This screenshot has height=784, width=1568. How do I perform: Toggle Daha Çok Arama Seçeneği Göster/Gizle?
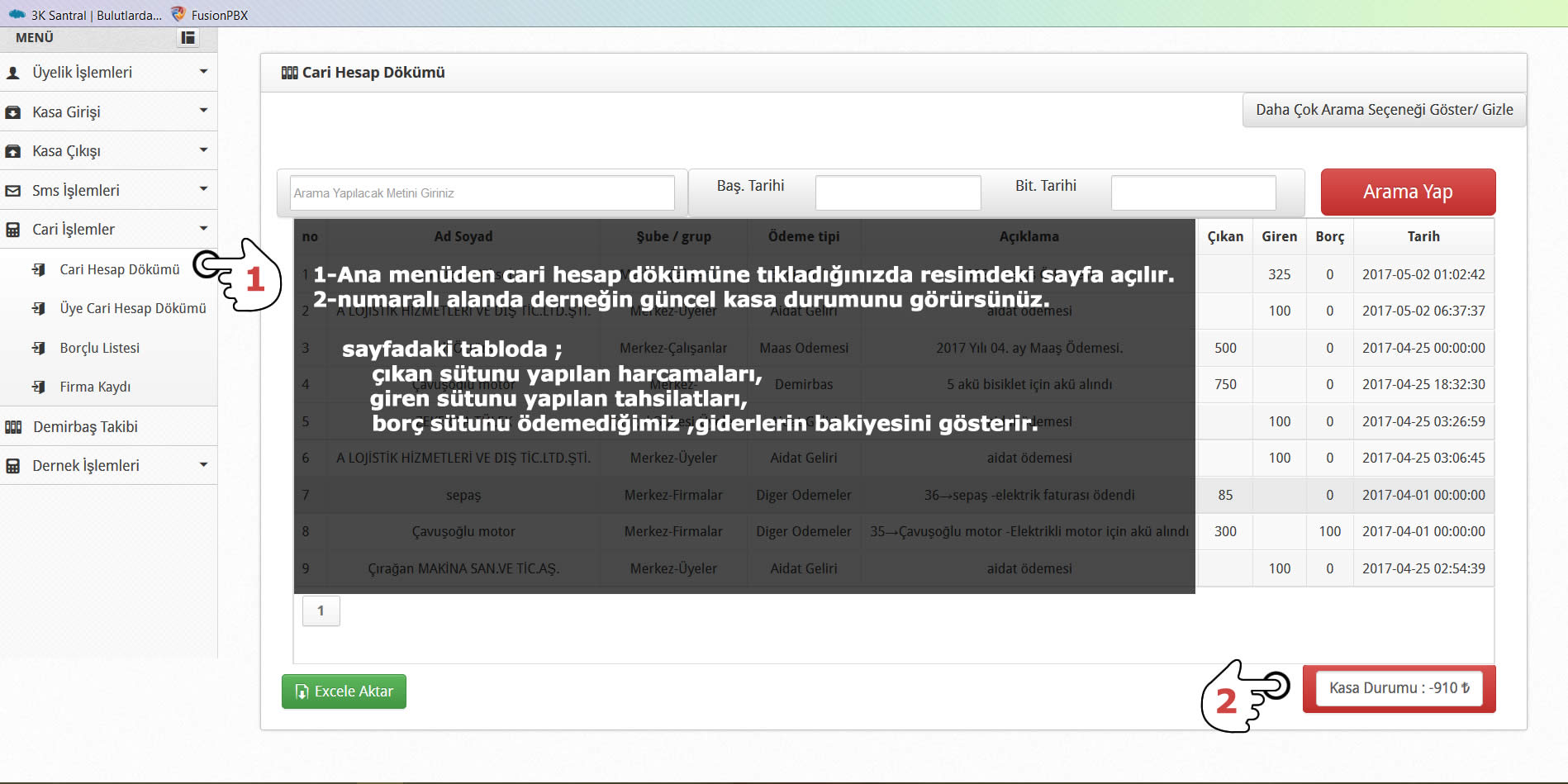1384,110
